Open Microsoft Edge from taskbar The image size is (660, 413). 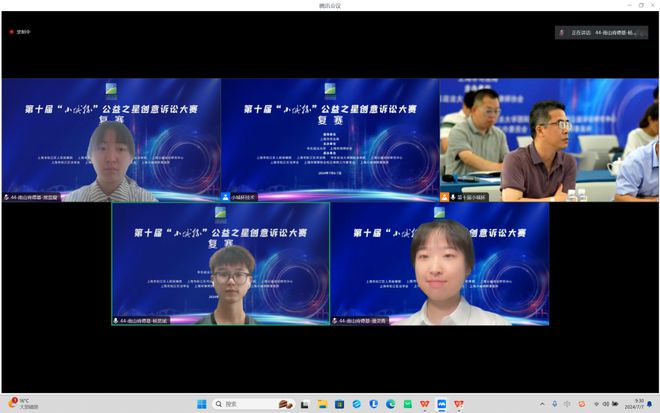click(390, 404)
